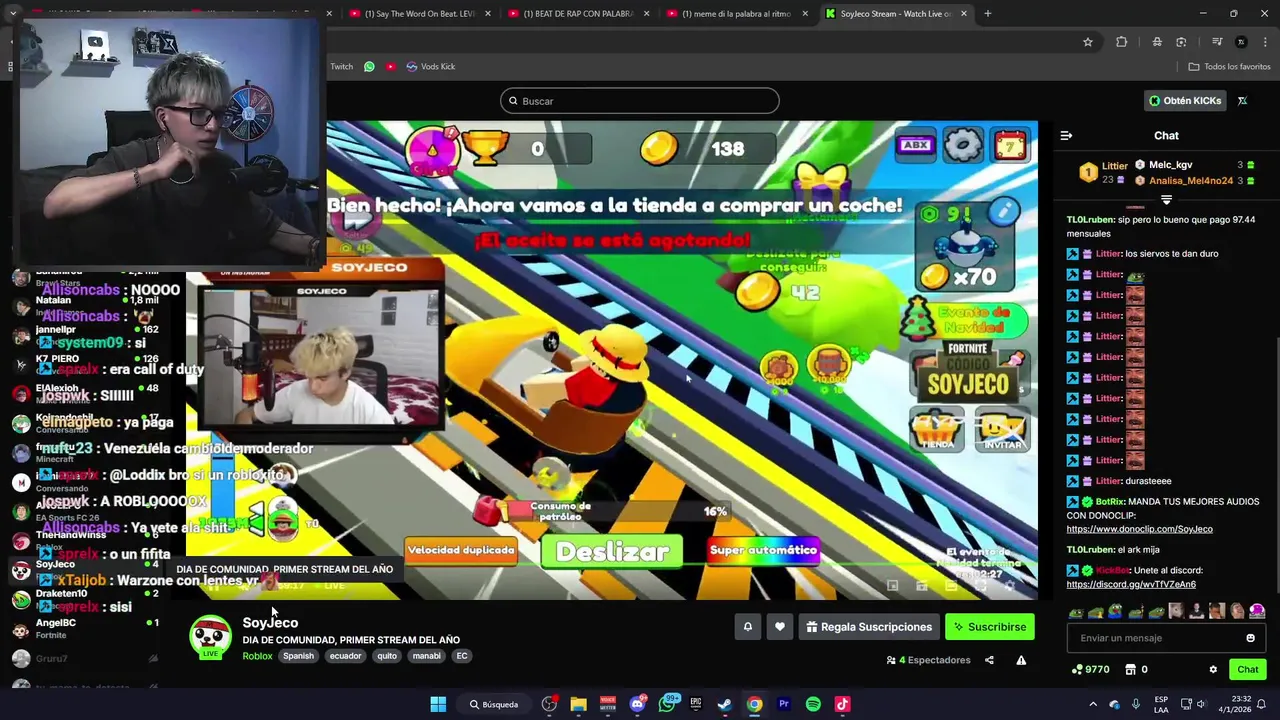Select the SoyJeco Stream Kick tab
The image size is (1280, 720).
coord(895,14)
